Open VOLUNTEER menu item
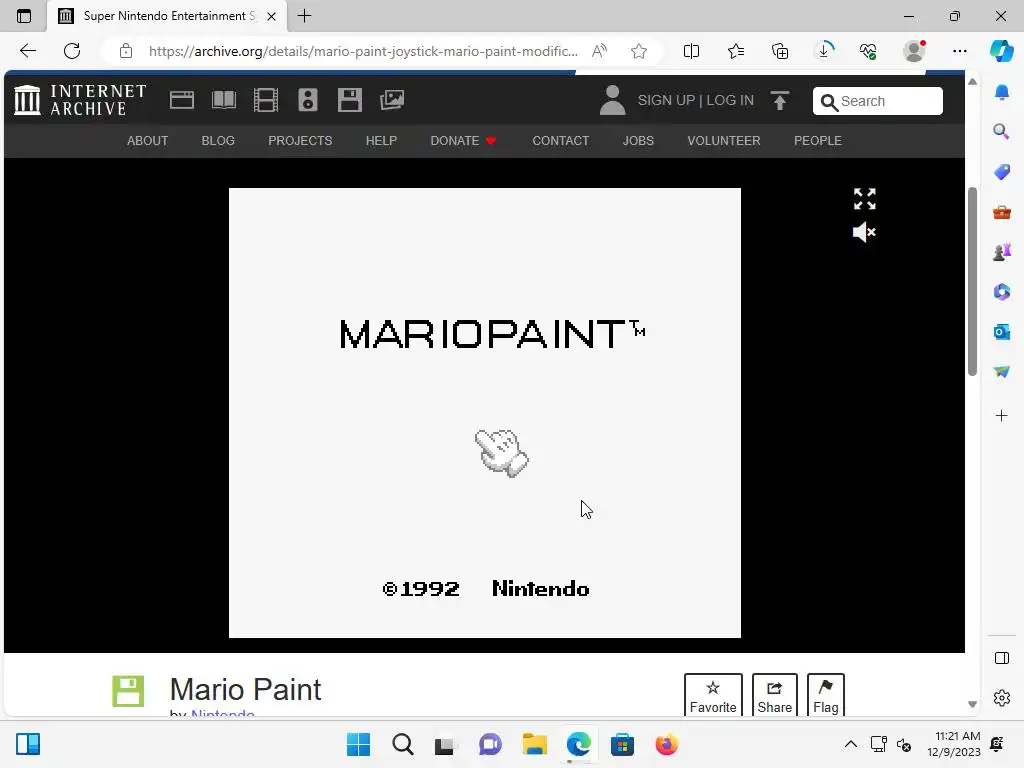 (x=724, y=140)
